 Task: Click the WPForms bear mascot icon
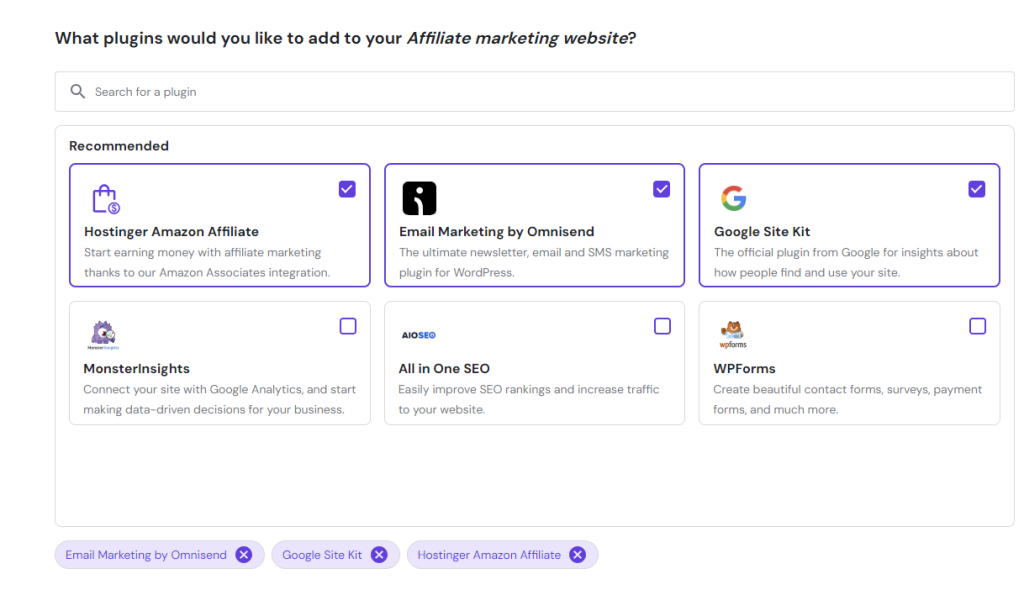pyautogui.click(x=733, y=333)
